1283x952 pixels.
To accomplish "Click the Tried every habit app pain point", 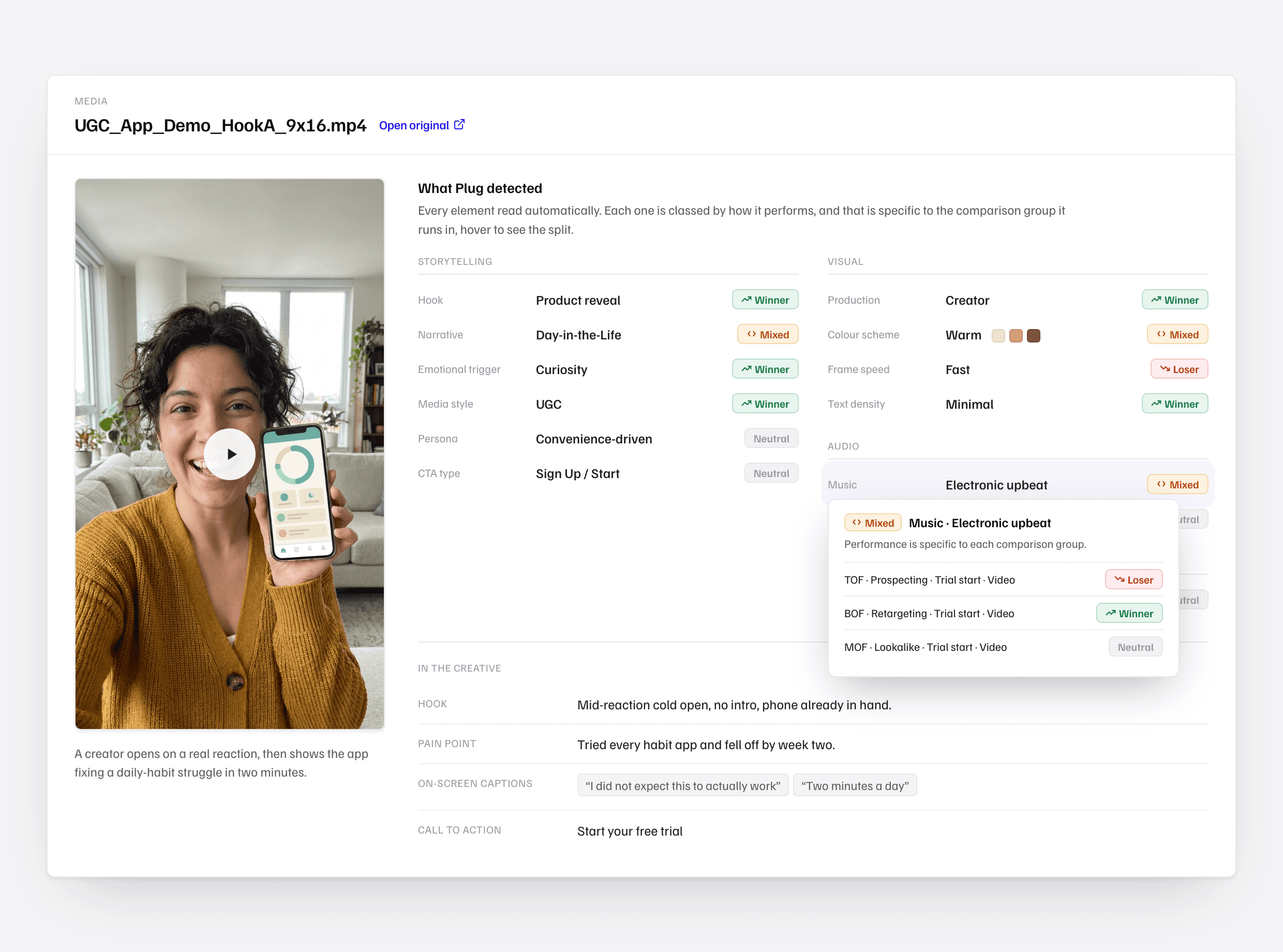I will [706, 745].
